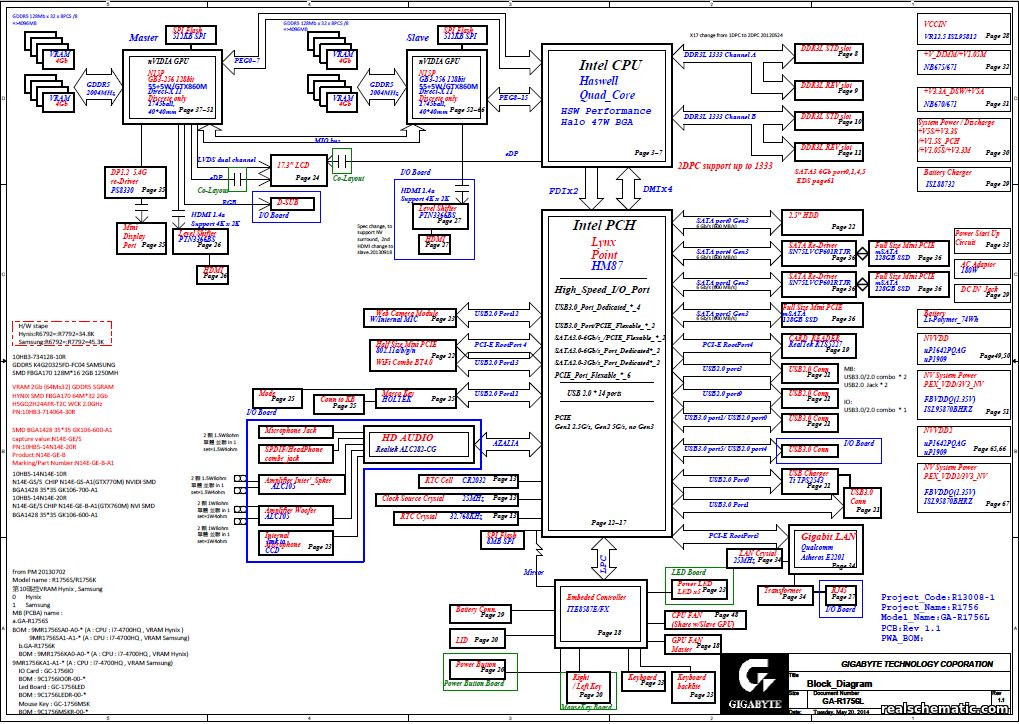Click the Conn to KB block
Image resolution: width=1019 pixels, height=724 pixels.
point(339,403)
